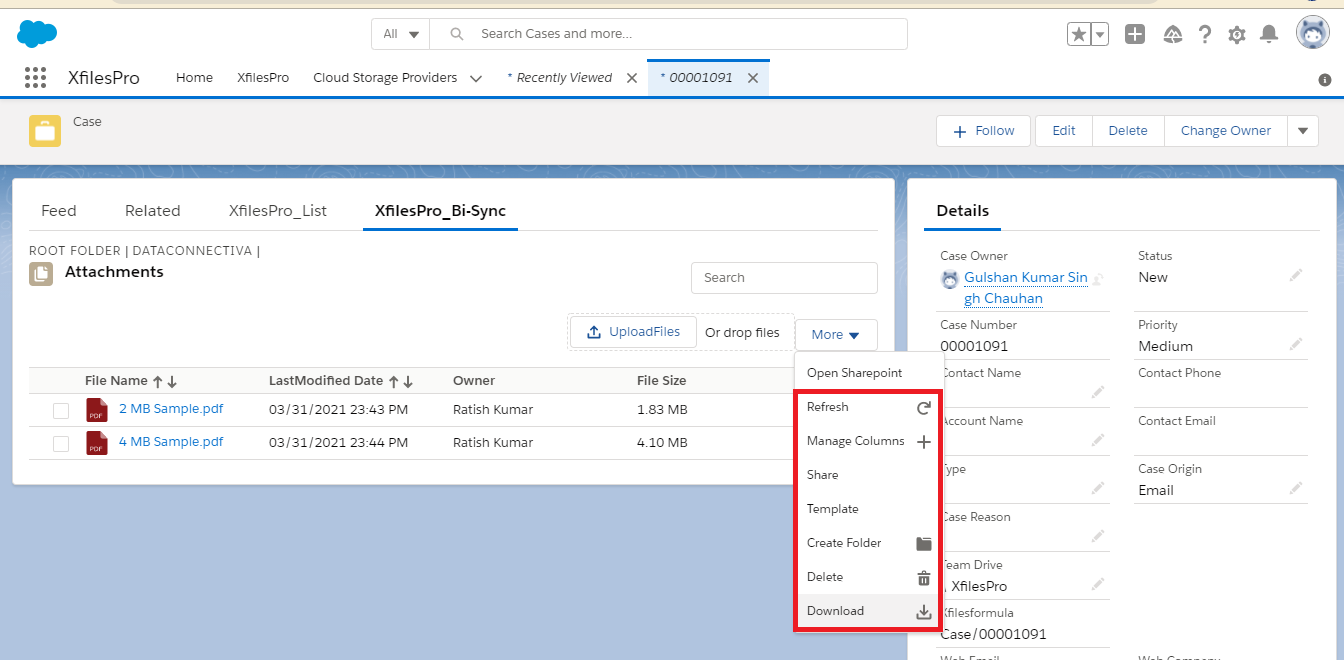Open the 2 MB Sample.pdf link

coord(171,409)
